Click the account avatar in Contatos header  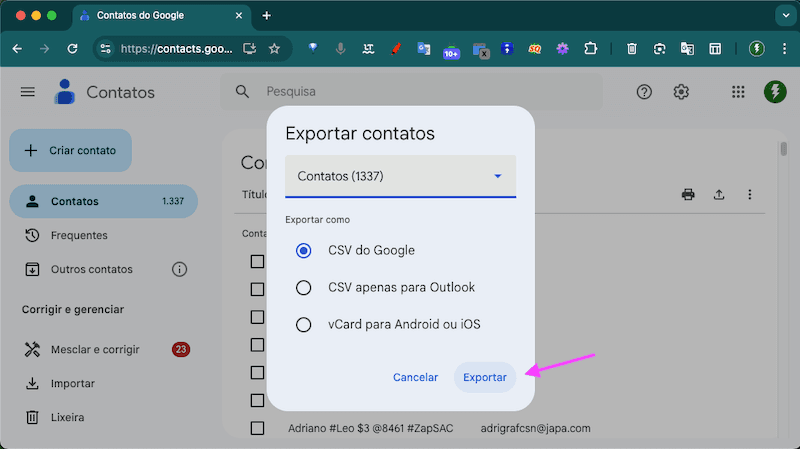click(775, 92)
